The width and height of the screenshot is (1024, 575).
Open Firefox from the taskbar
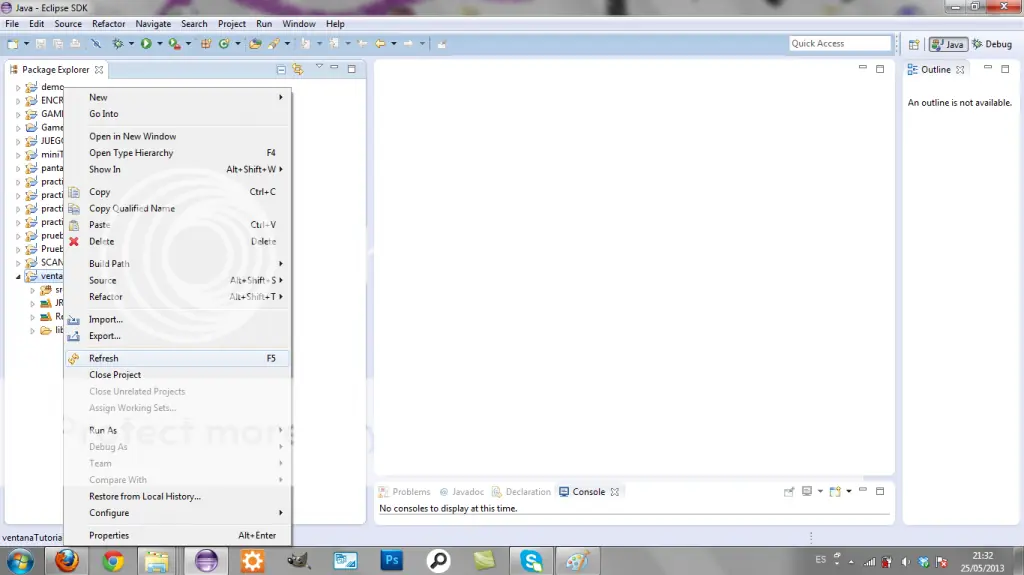click(67, 561)
